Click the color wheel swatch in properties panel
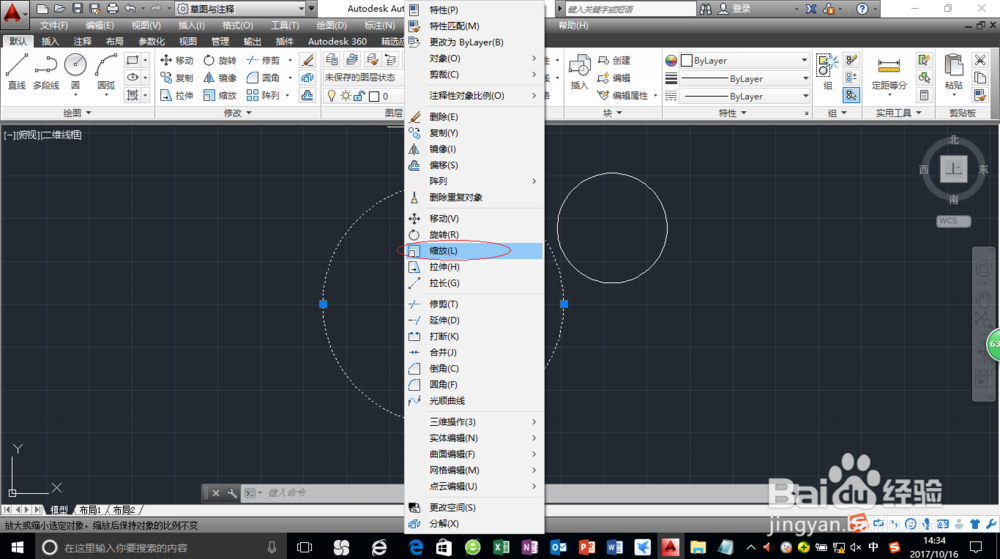 click(671, 61)
